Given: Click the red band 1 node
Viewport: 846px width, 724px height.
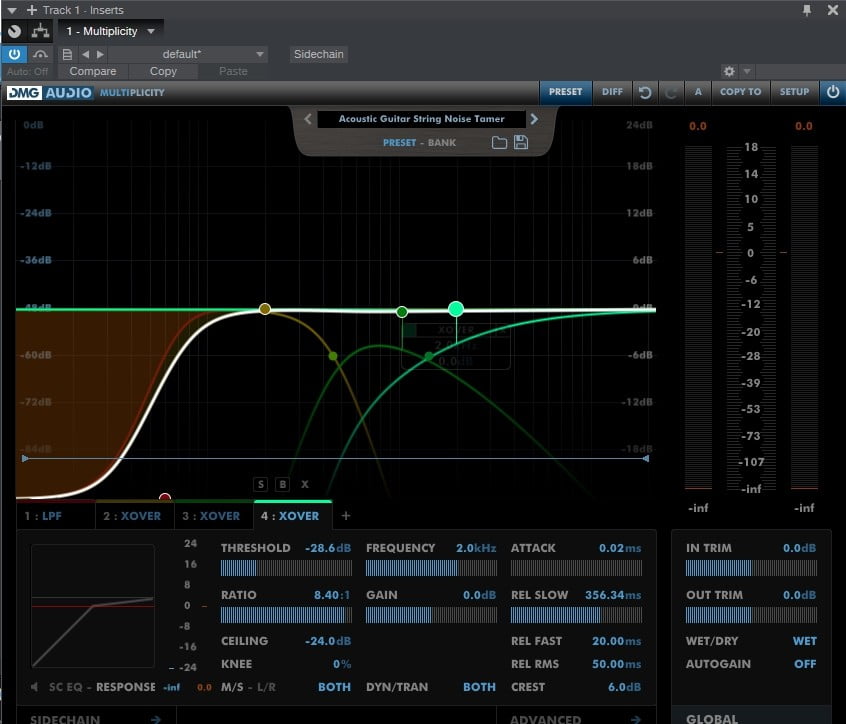Looking at the screenshot, I should coord(165,497).
